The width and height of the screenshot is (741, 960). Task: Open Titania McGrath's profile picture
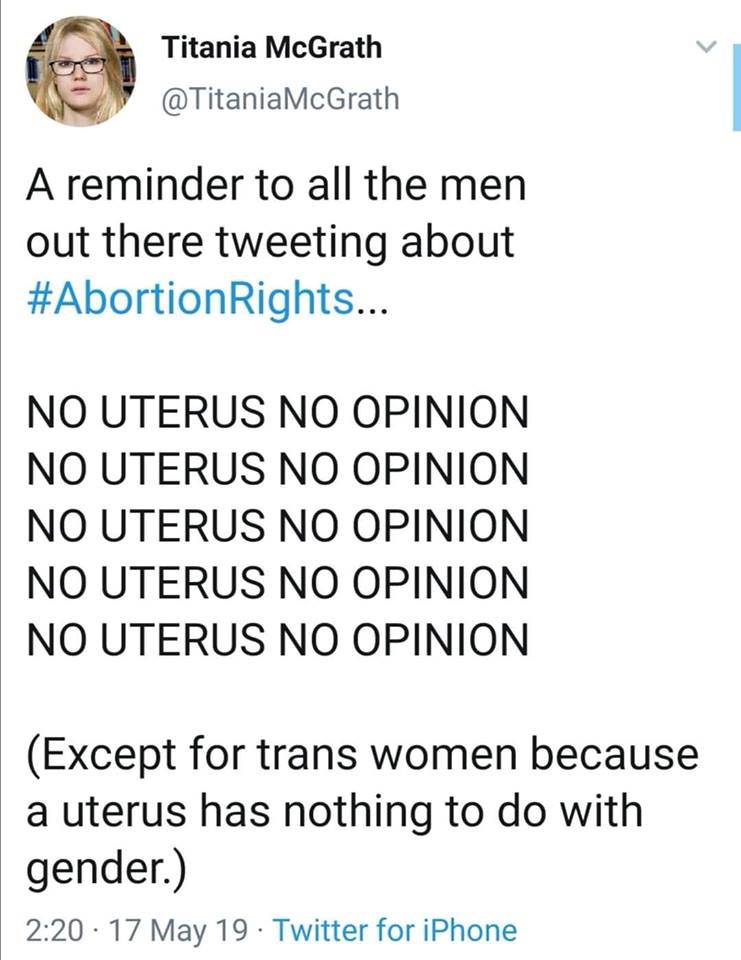tap(80, 72)
